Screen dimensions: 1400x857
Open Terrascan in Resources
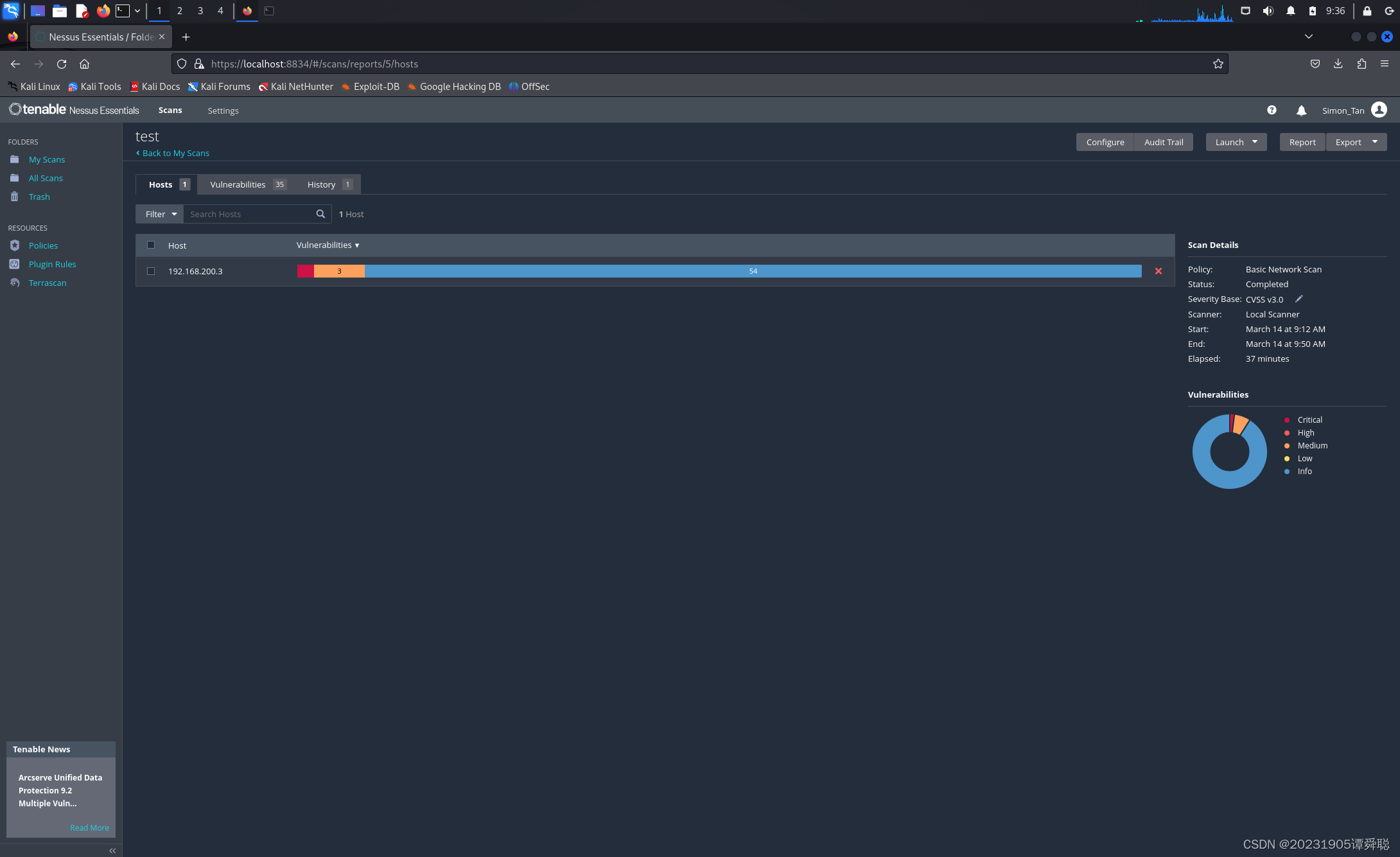coord(48,283)
